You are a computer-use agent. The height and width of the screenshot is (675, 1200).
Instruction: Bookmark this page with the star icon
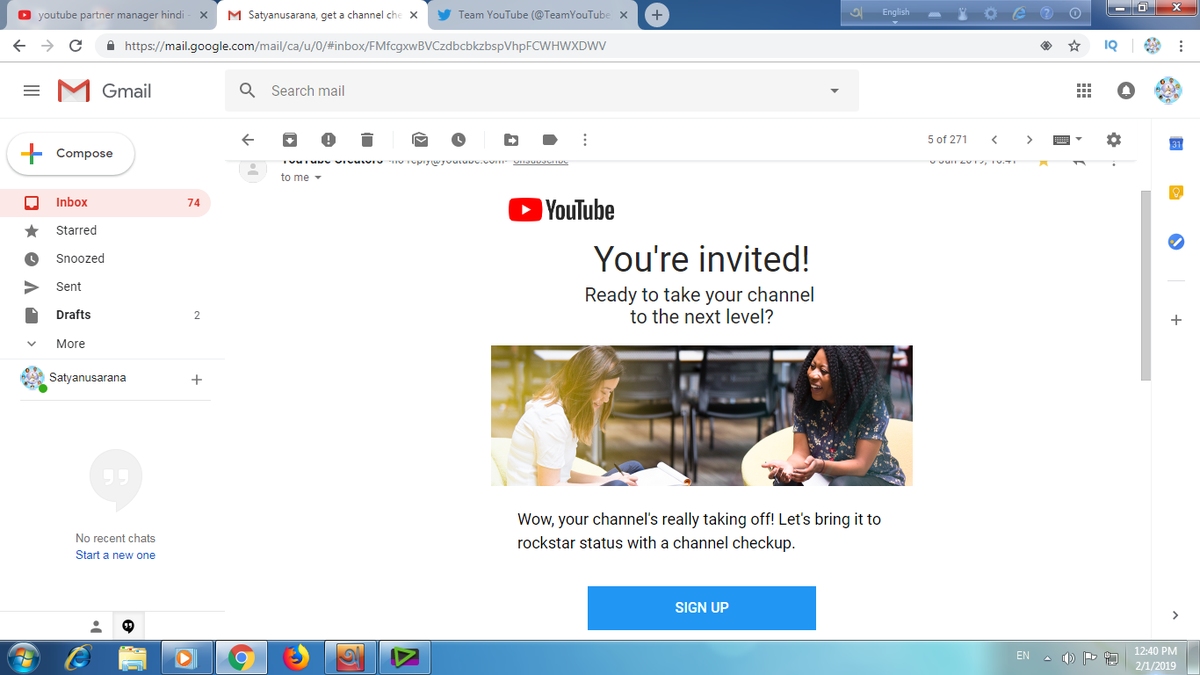click(1074, 46)
